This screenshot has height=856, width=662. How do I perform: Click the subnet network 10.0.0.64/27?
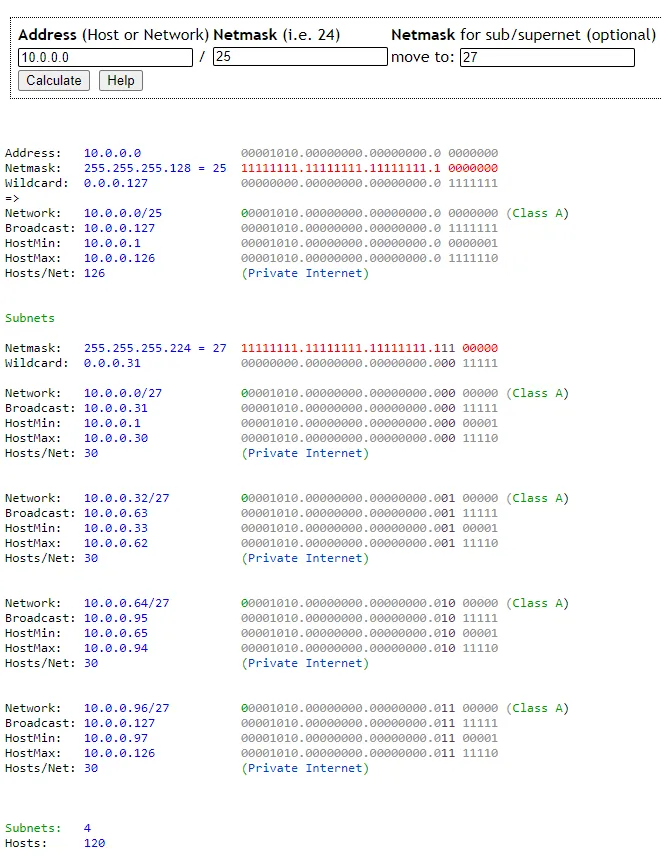click(127, 603)
